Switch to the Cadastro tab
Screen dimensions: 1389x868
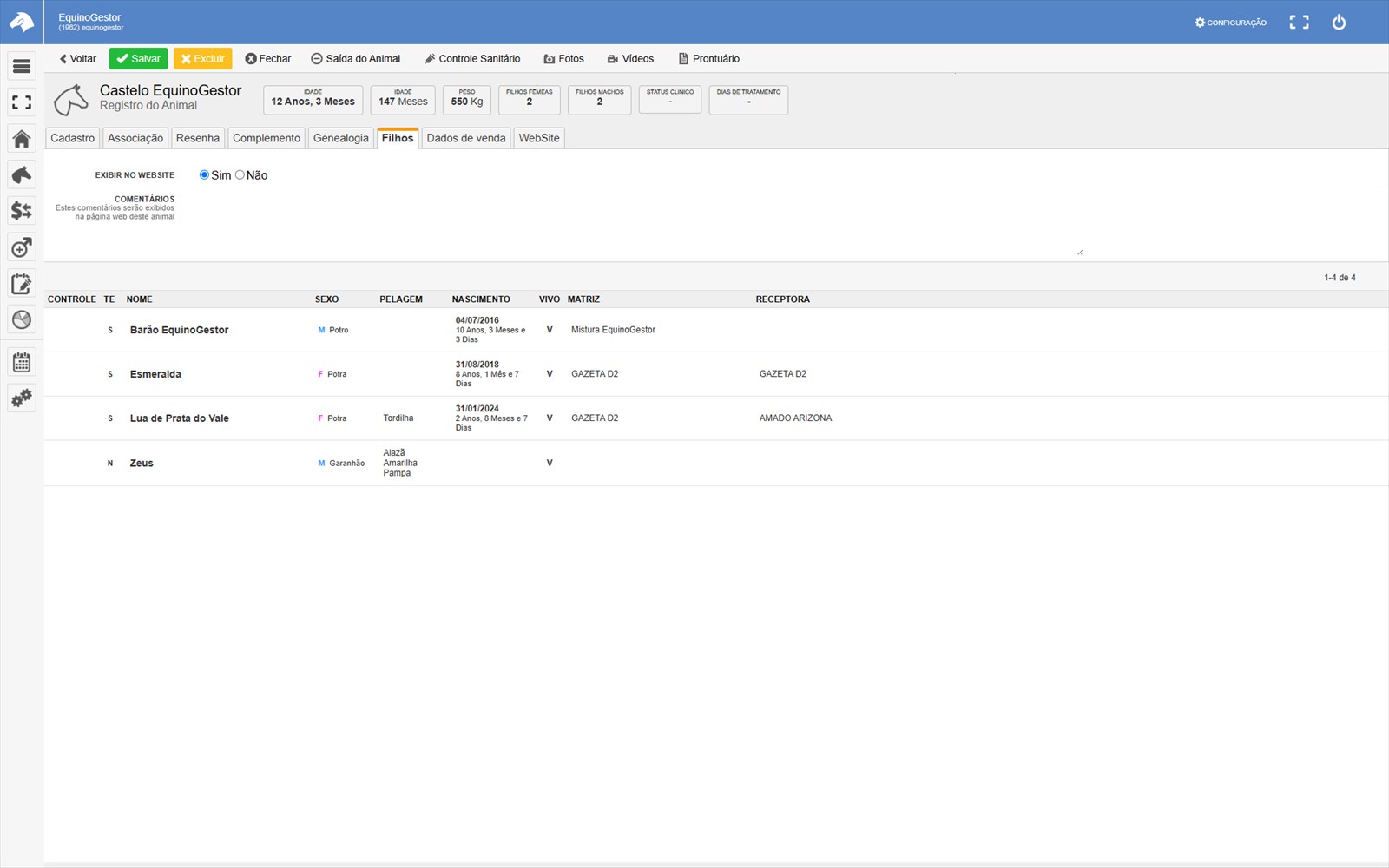(x=72, y=138)
